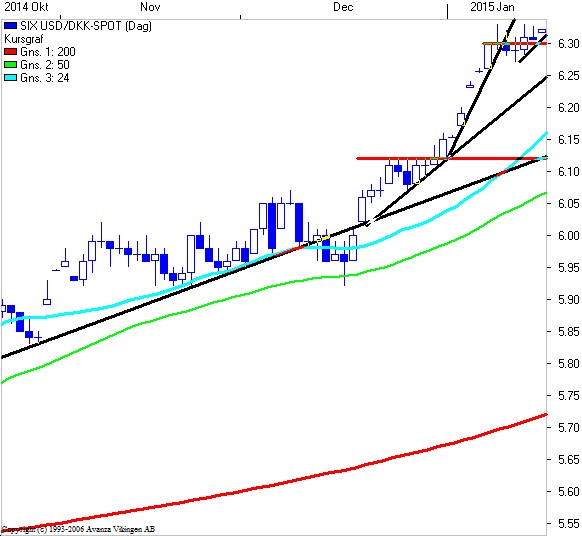This screenshot has height=536, width=582.
Task: Click the Avanza Vikingen copyright text
Action: (78, 529)
